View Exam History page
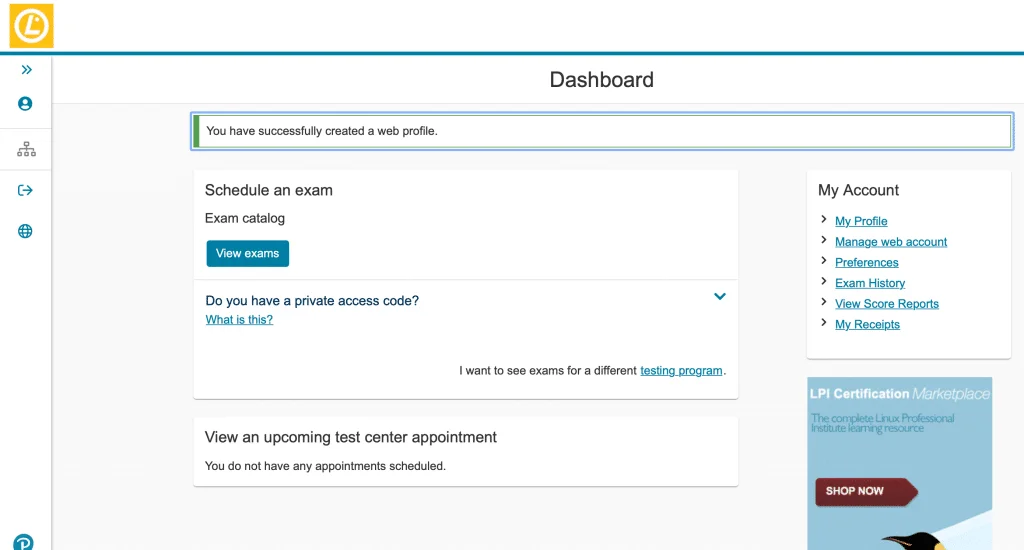 point(870,283)
